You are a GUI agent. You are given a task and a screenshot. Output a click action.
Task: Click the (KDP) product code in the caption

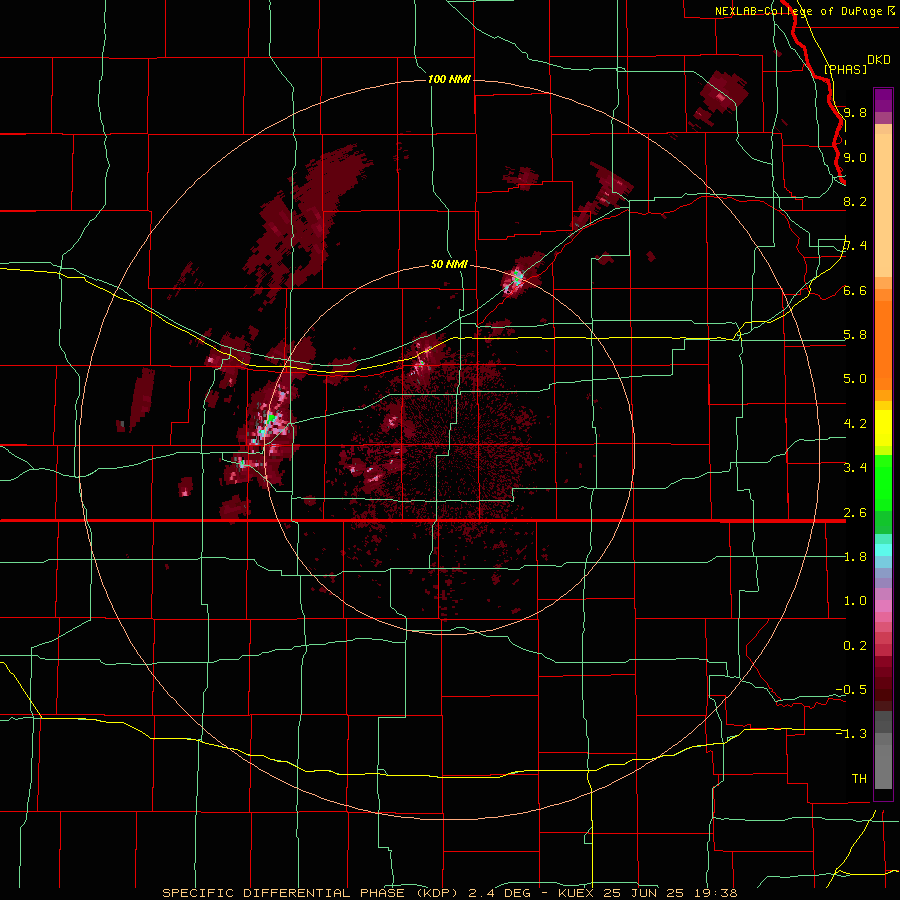point(435,893)
